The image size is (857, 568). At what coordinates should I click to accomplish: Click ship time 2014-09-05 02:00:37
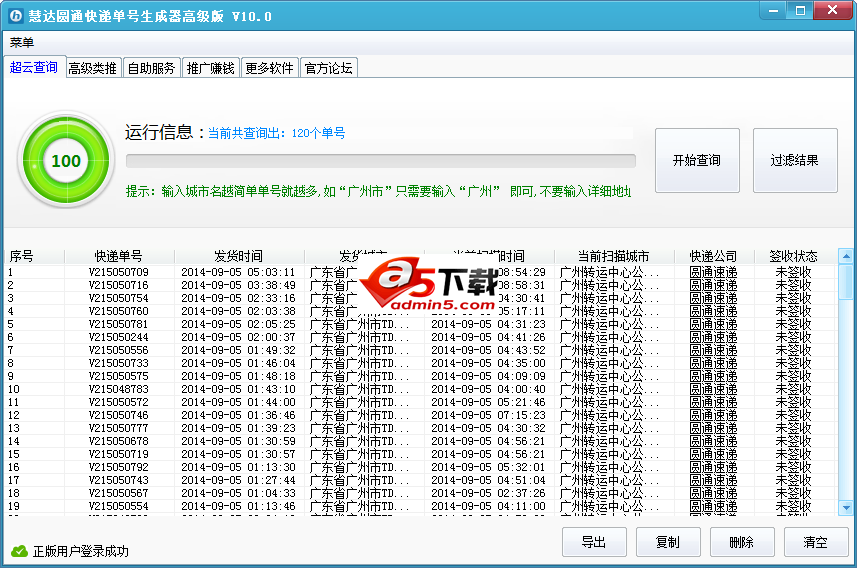tap(238, 337)
